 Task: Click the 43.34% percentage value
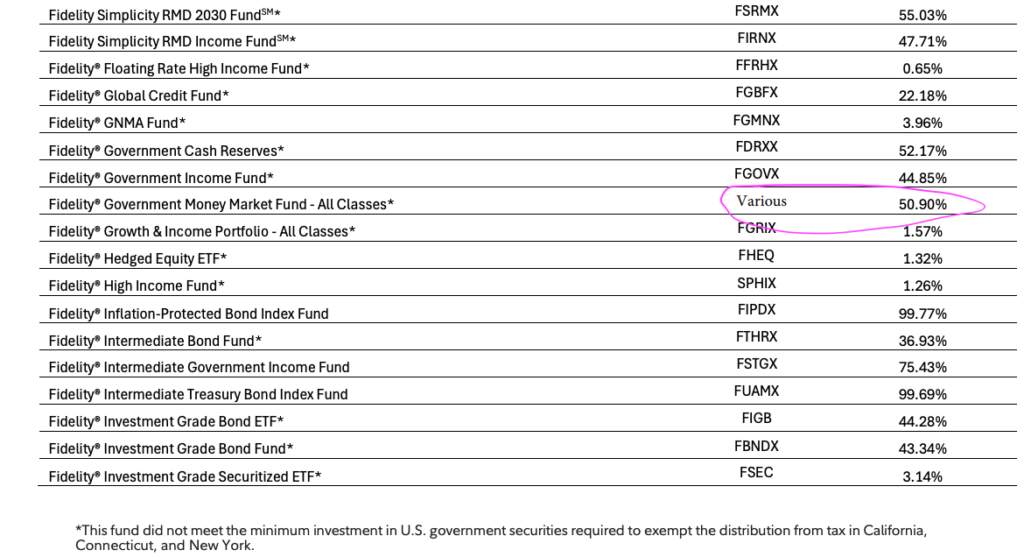(x=924, y=448)
